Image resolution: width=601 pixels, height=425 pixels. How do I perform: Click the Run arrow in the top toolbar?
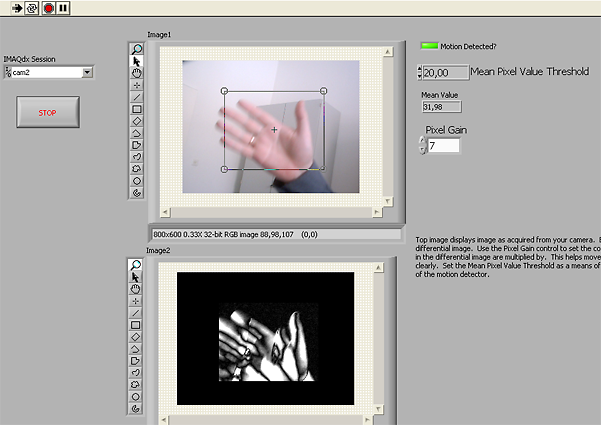click(x=16, y=8)
